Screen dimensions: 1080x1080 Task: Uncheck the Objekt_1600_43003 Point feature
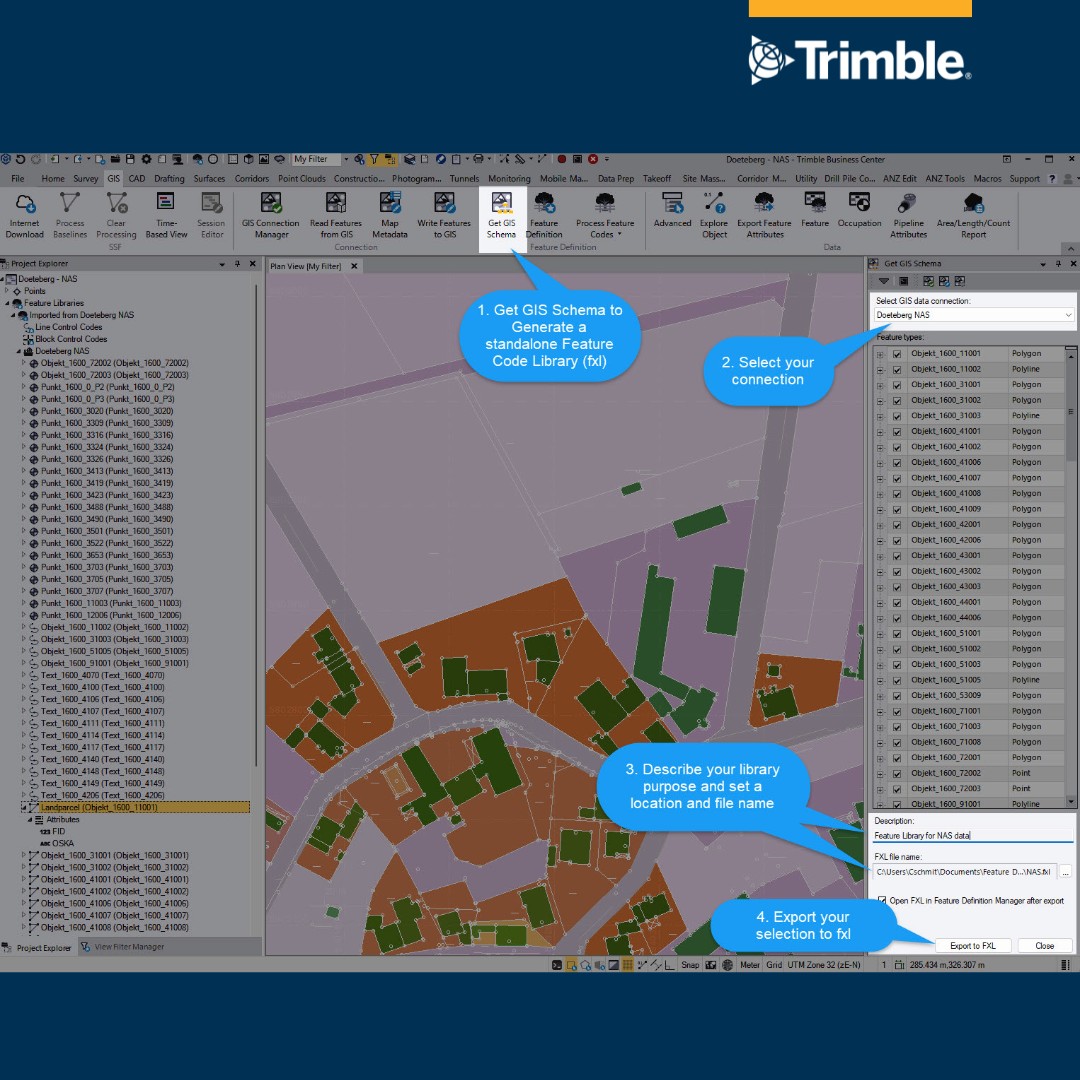point(897,588)
